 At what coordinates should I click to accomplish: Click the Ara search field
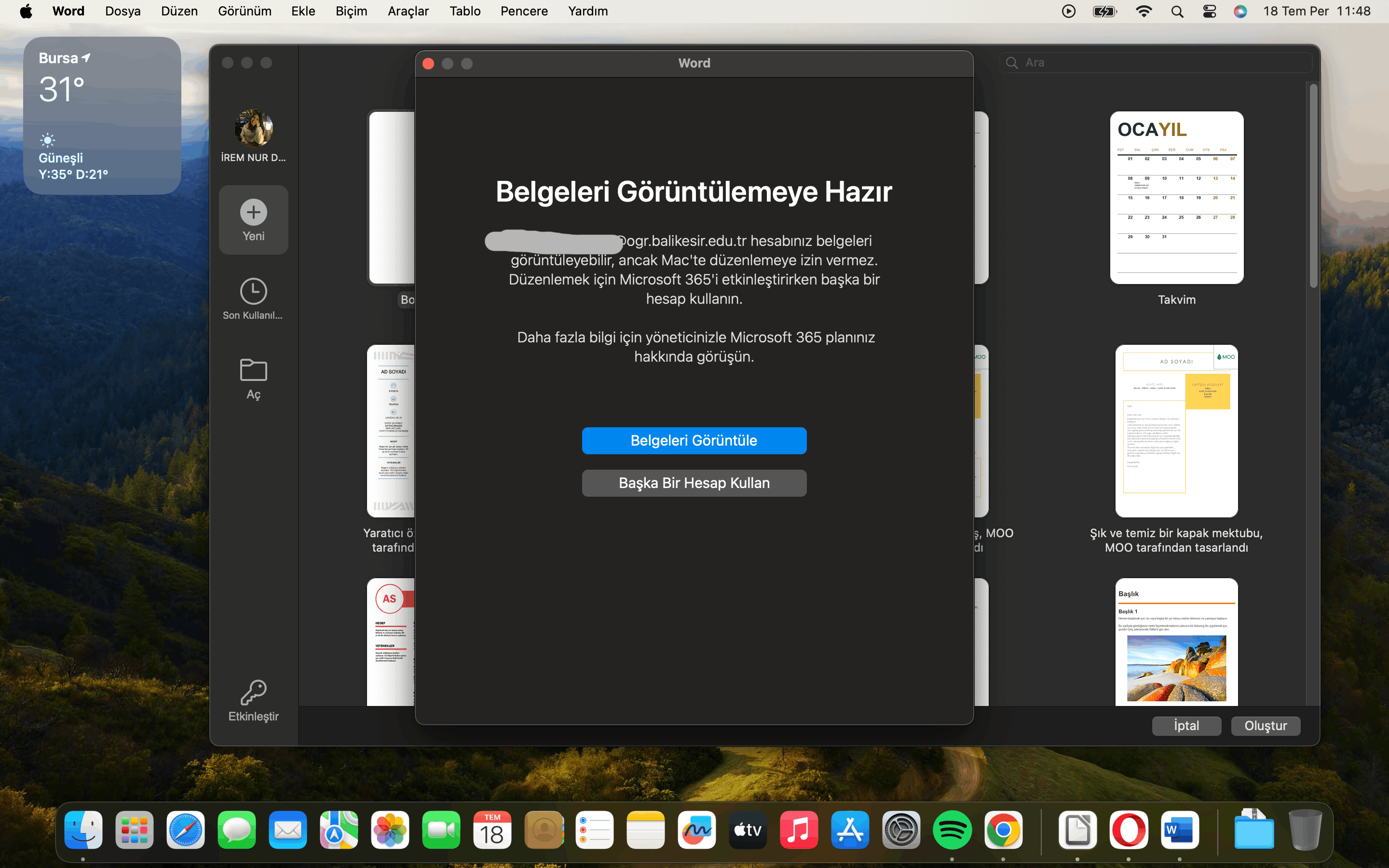click(1156, 63)
